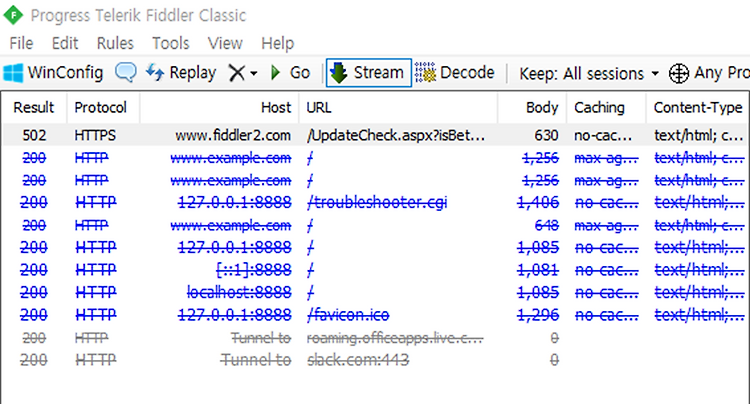Viewport: 750px width, 404px height.
Task: Click the Fiddler green diamond app icon
Action: coord(13,15)
